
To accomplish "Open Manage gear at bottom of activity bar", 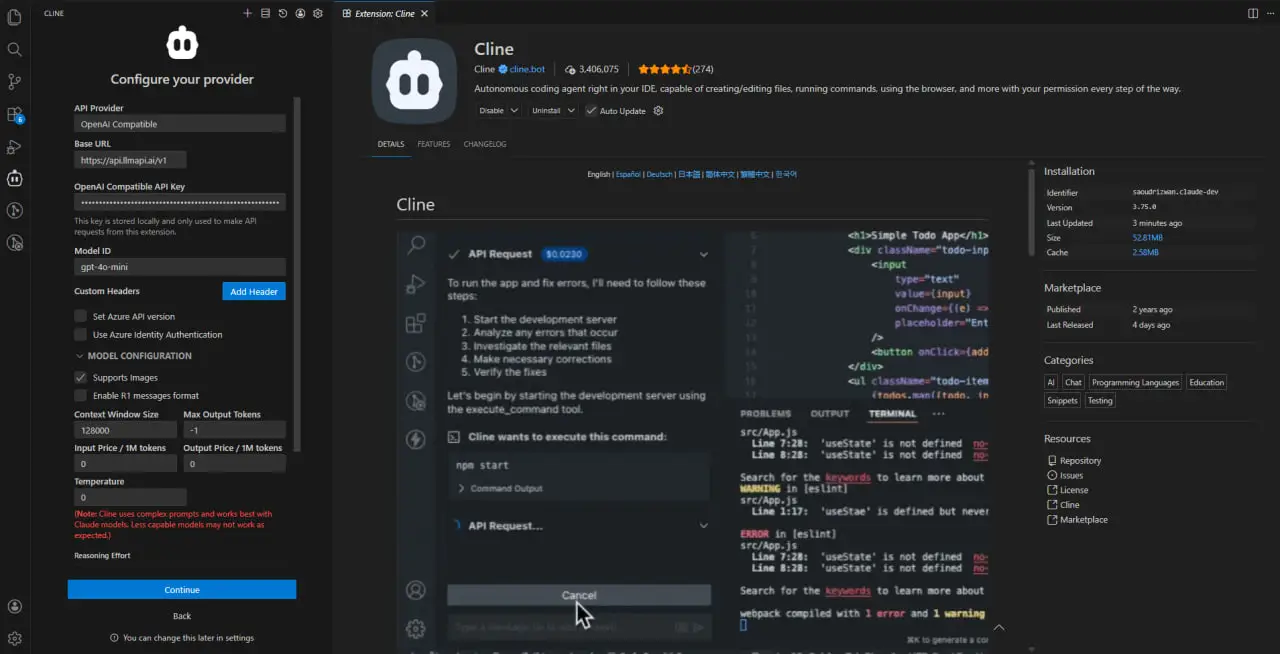I will coord(14,638).
